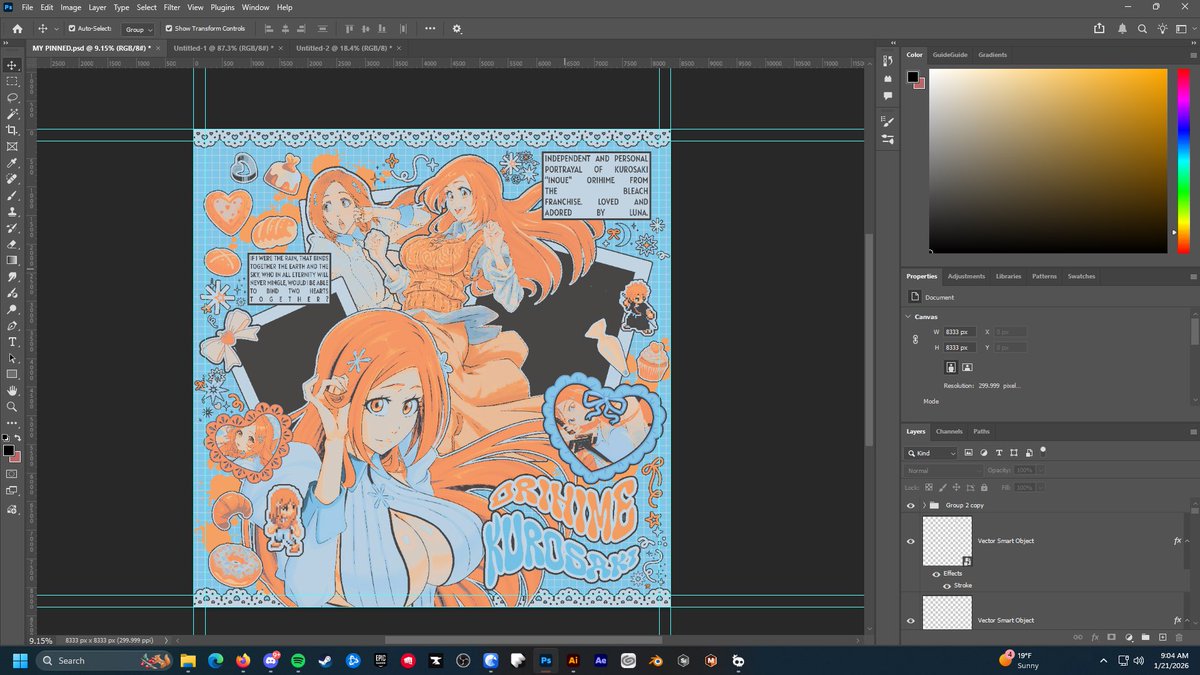The height and width of the screenshot is (675, 1200).
Task: Select the landscape canvas orientation button
Action: pyautogui.click(x=967, y=367)
